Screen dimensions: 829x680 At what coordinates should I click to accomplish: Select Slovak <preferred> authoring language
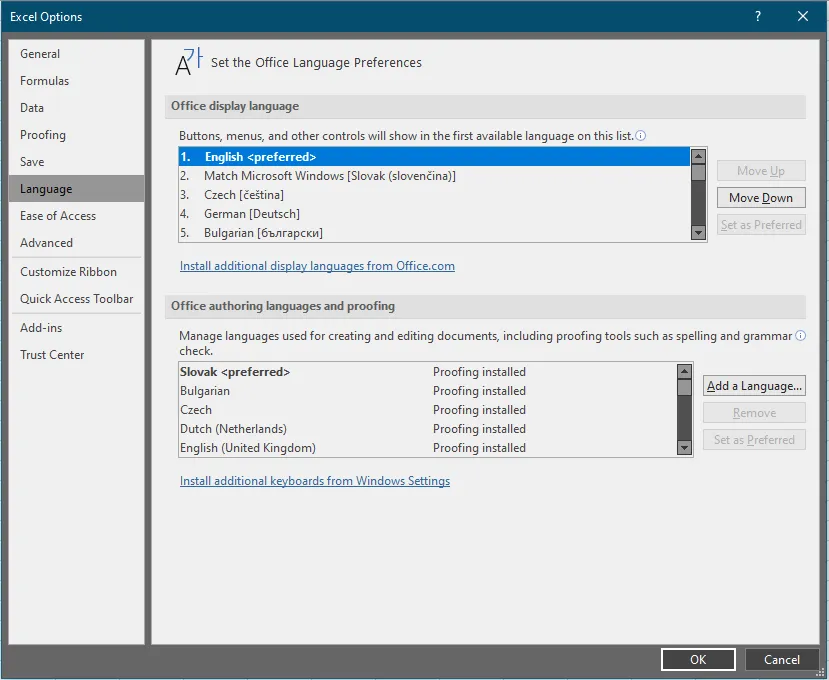point(427,372)
